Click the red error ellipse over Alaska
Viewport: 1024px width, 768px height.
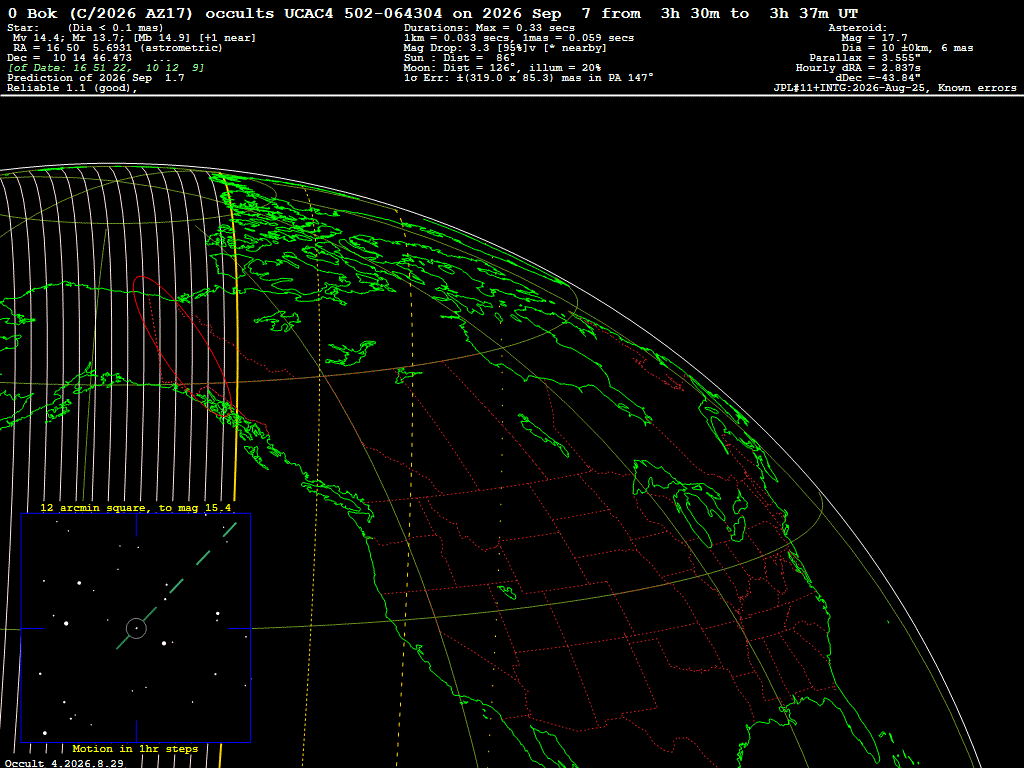182,346
